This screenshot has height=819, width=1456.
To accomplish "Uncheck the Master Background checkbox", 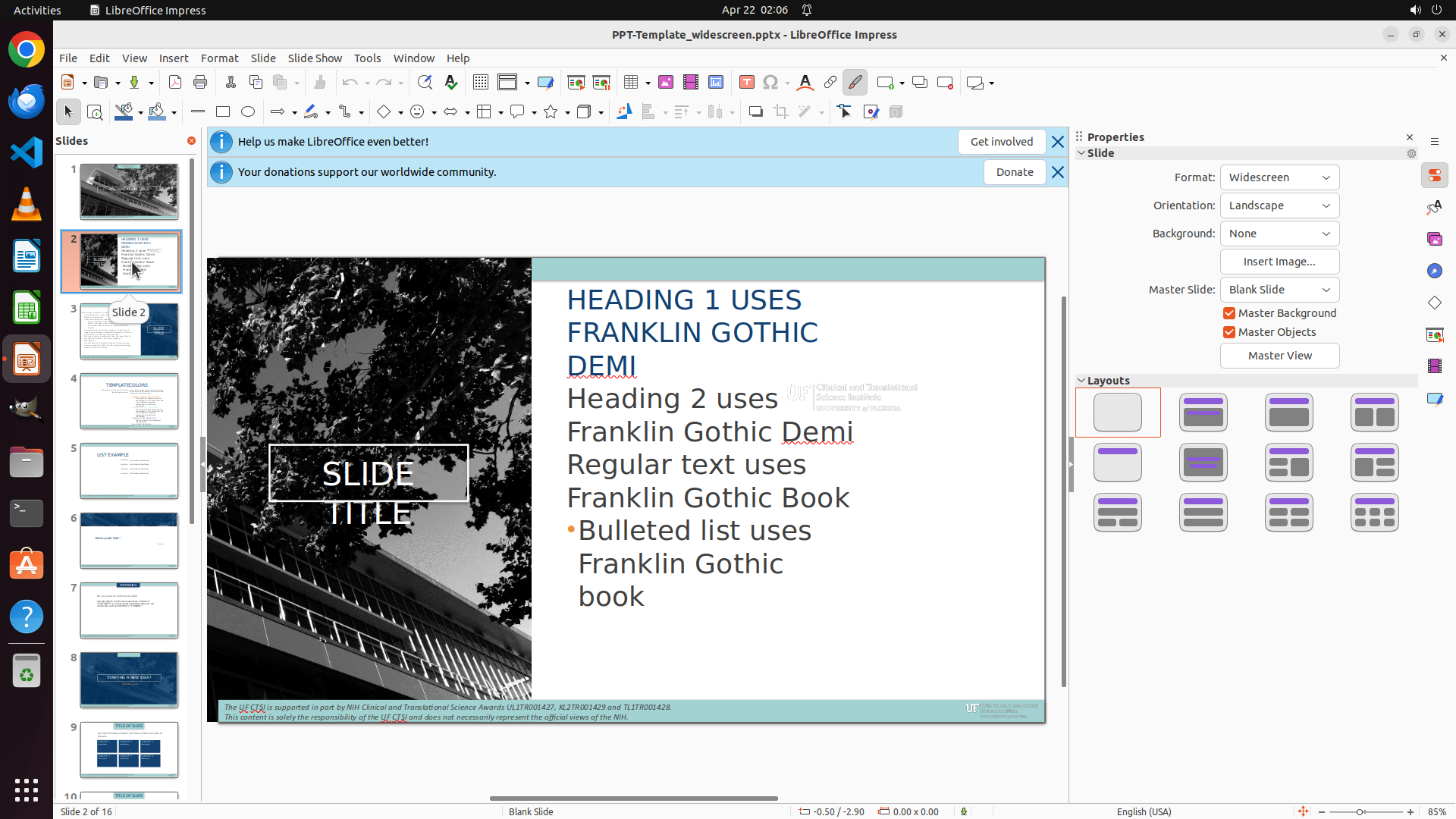I will click(1229, 313).
